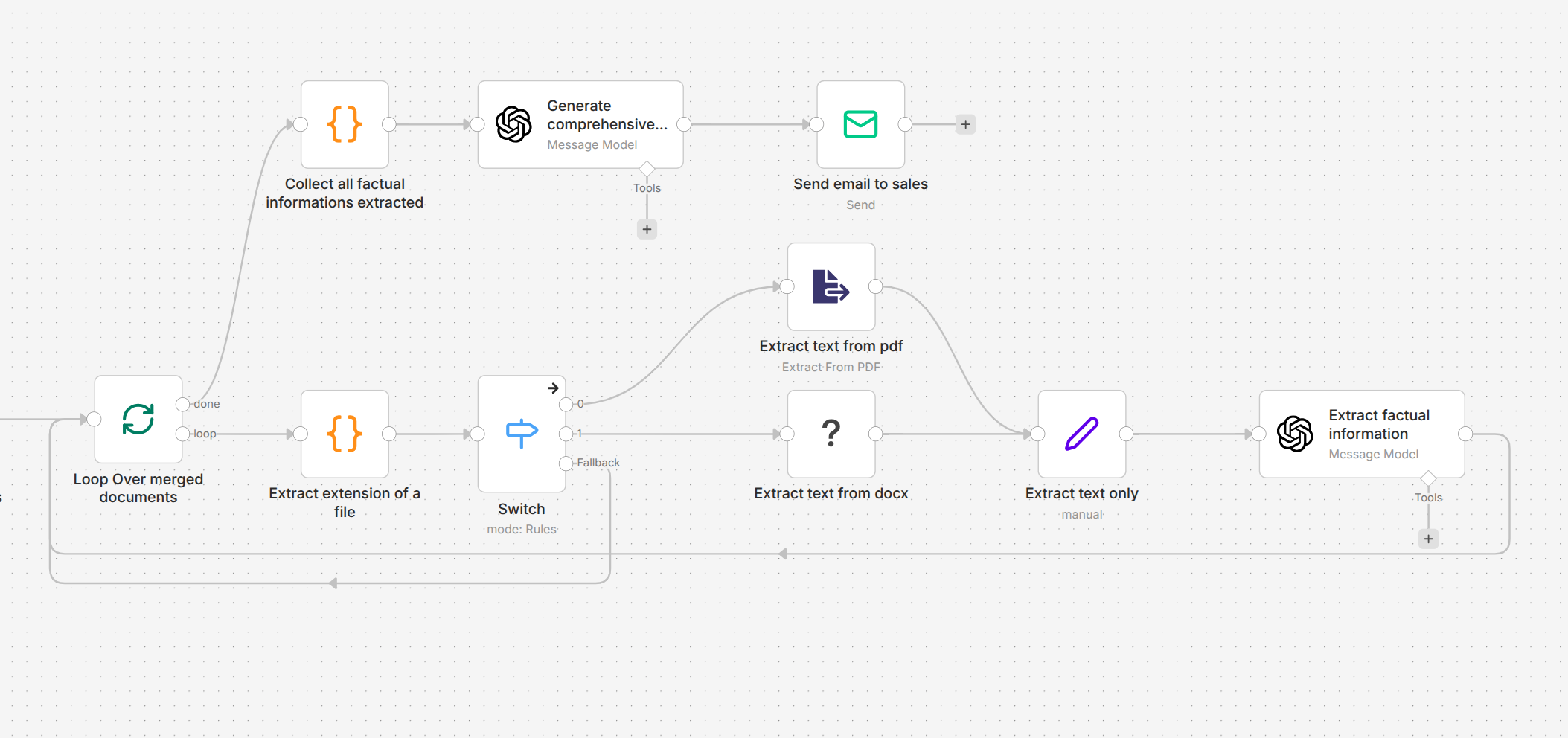The height and width of the screenshot is (738, 1568).
Task: Click the arrow icon atop the Switch node
Action: tap(554, 388)
